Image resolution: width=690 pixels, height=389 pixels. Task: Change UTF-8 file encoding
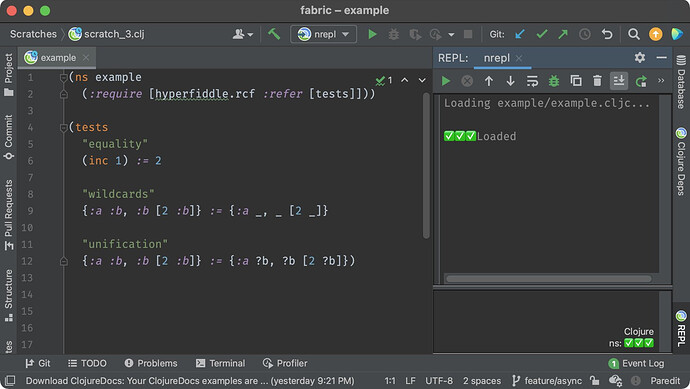pos(439,381)
